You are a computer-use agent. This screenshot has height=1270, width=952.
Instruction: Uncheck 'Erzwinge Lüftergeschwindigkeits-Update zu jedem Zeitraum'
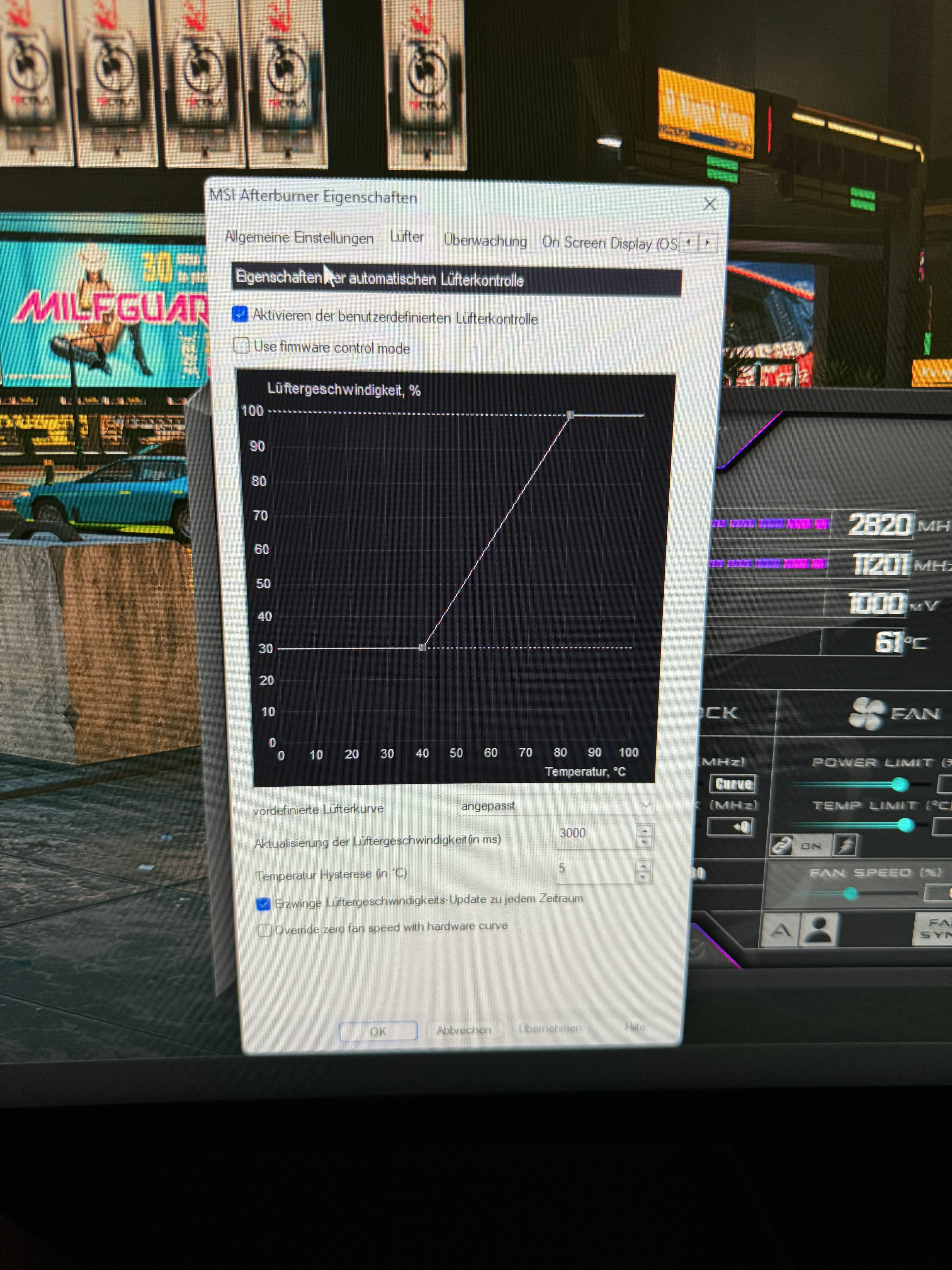pyautogui.click(x=263, y=904)
